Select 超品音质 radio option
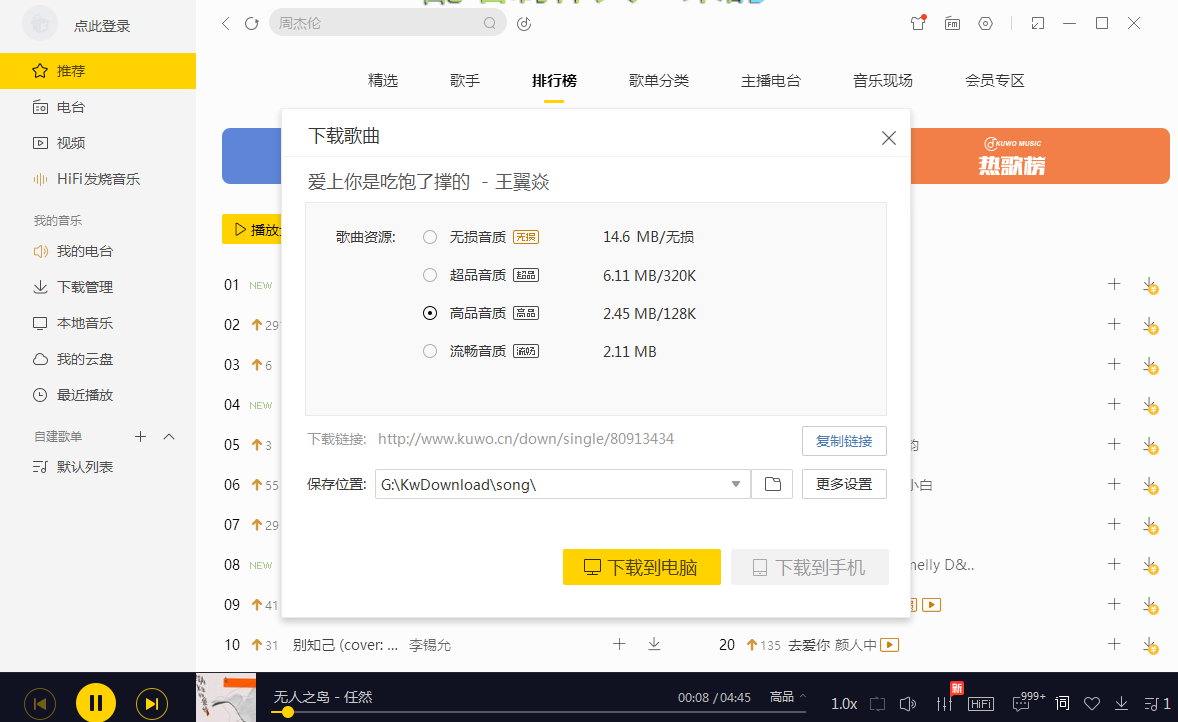Viewport: 1178px width, 722px height. coord(430,275)
